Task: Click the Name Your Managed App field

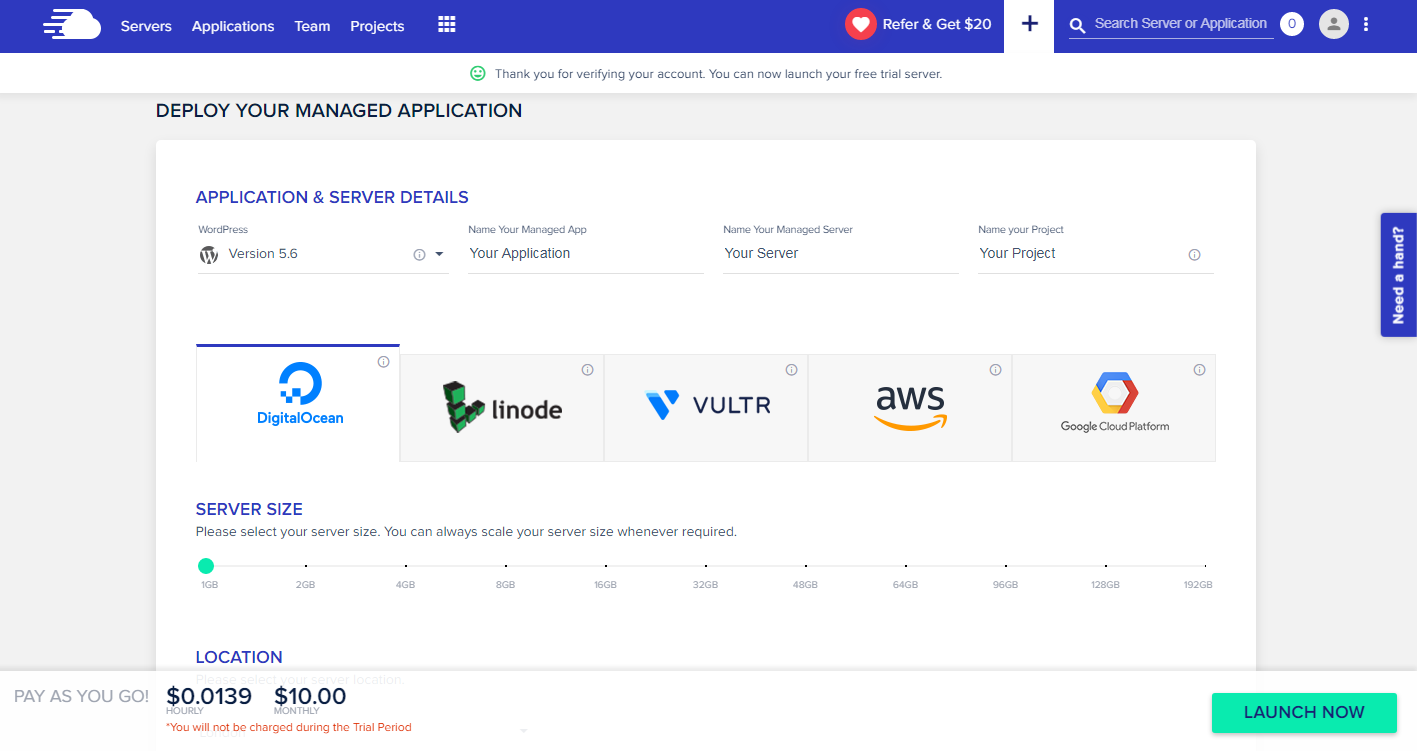Action: 586,254
